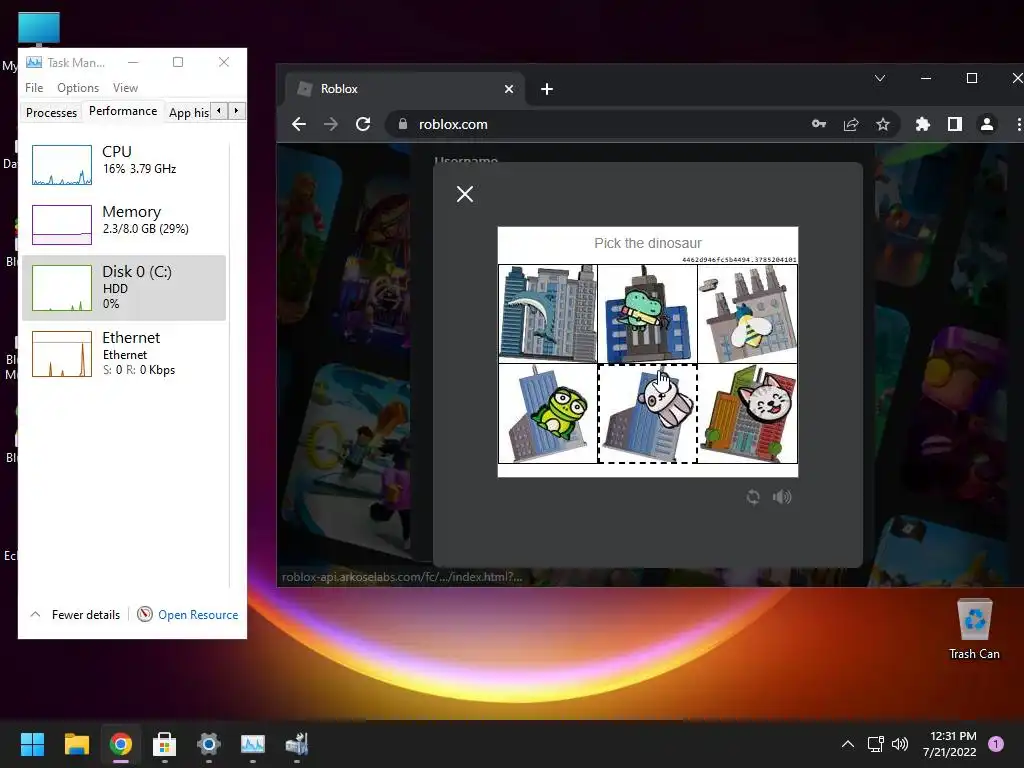The height and width of the screenshot is (768, 1024).
Task: Show hidden system tray icons
Action: [x=848, y=744]
